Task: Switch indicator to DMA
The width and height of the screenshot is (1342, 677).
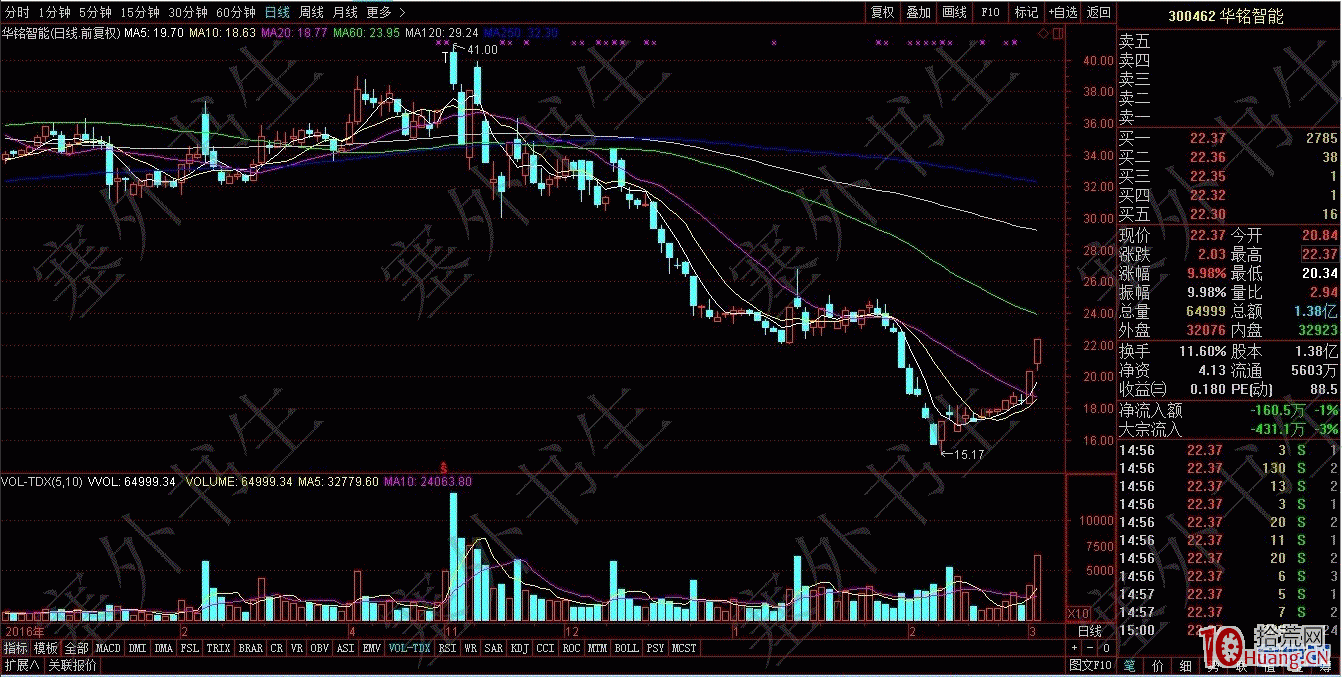Action: [x=164, y=648]
